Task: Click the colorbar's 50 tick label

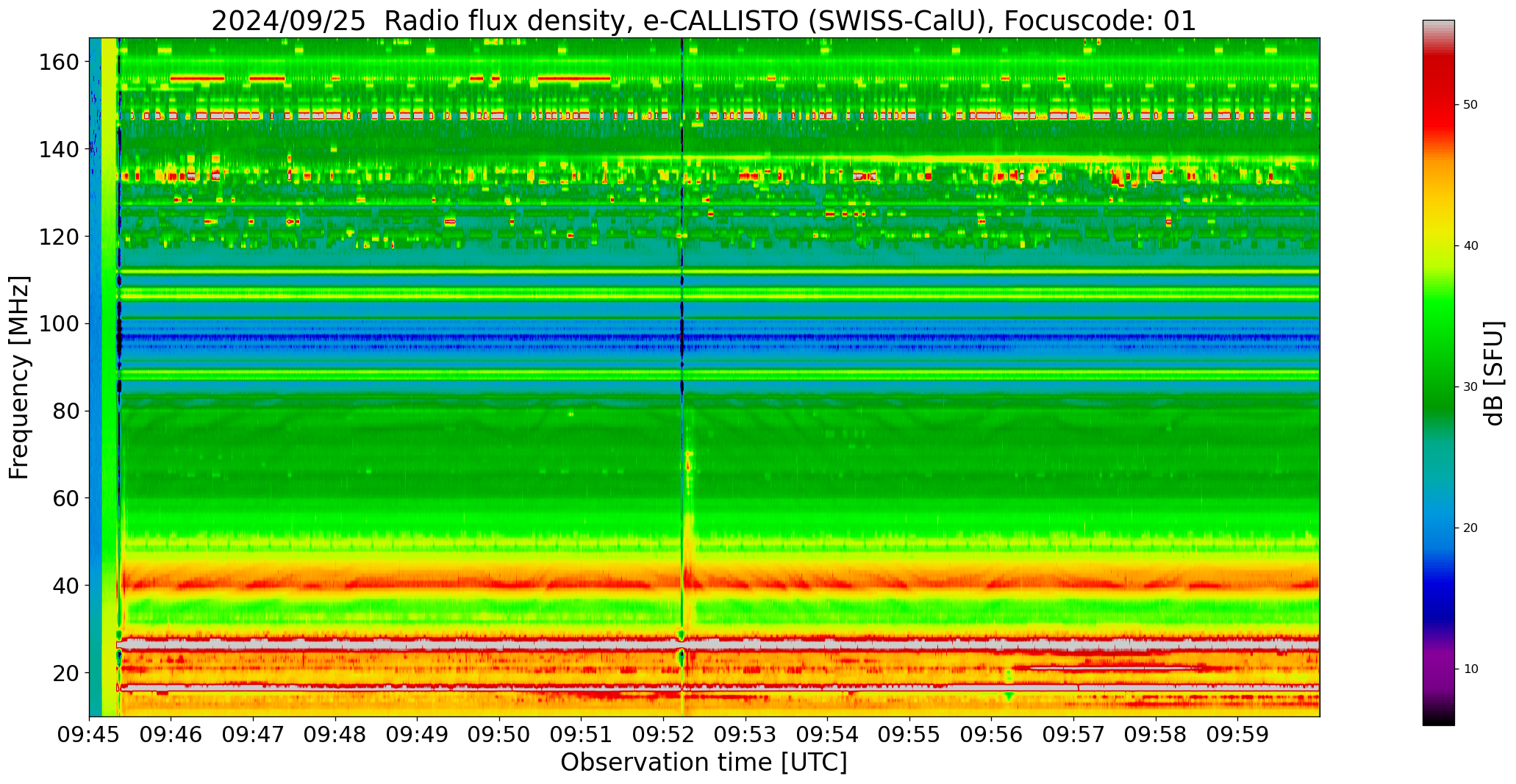Action: point(1470,105)
